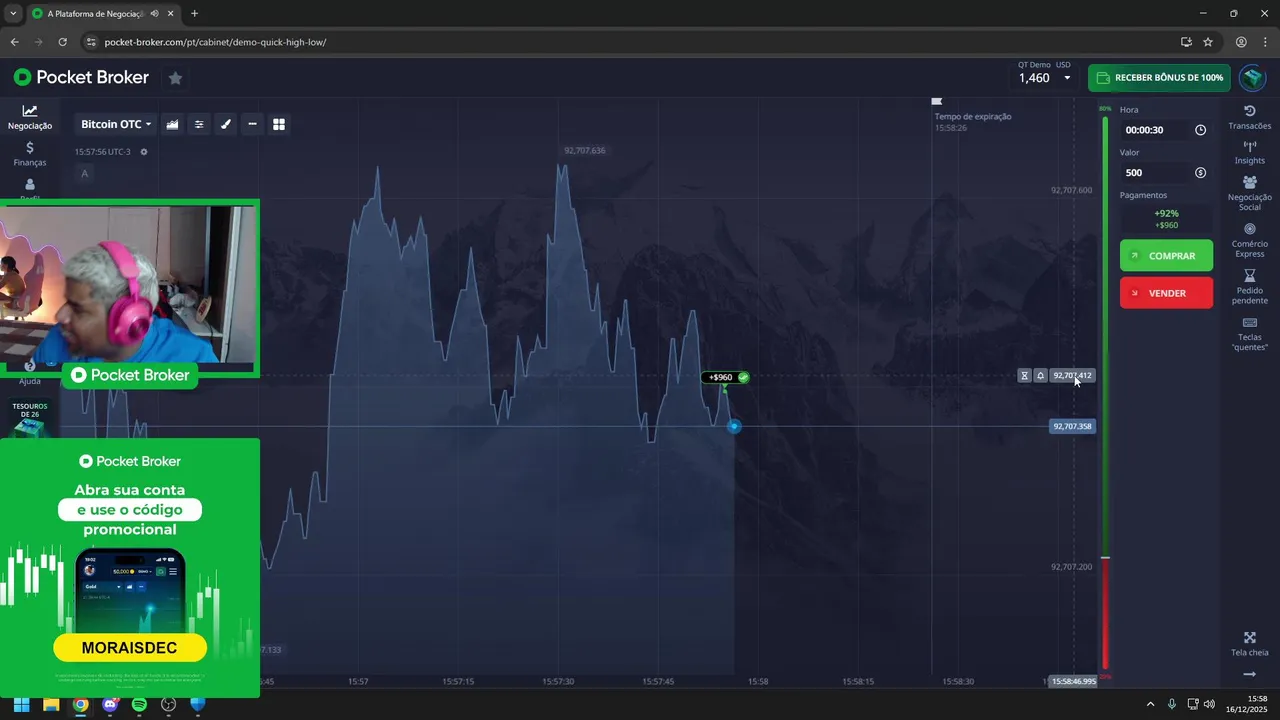Reload the page in Chrome
The image size is (1280, 720).
click(62, 42)
